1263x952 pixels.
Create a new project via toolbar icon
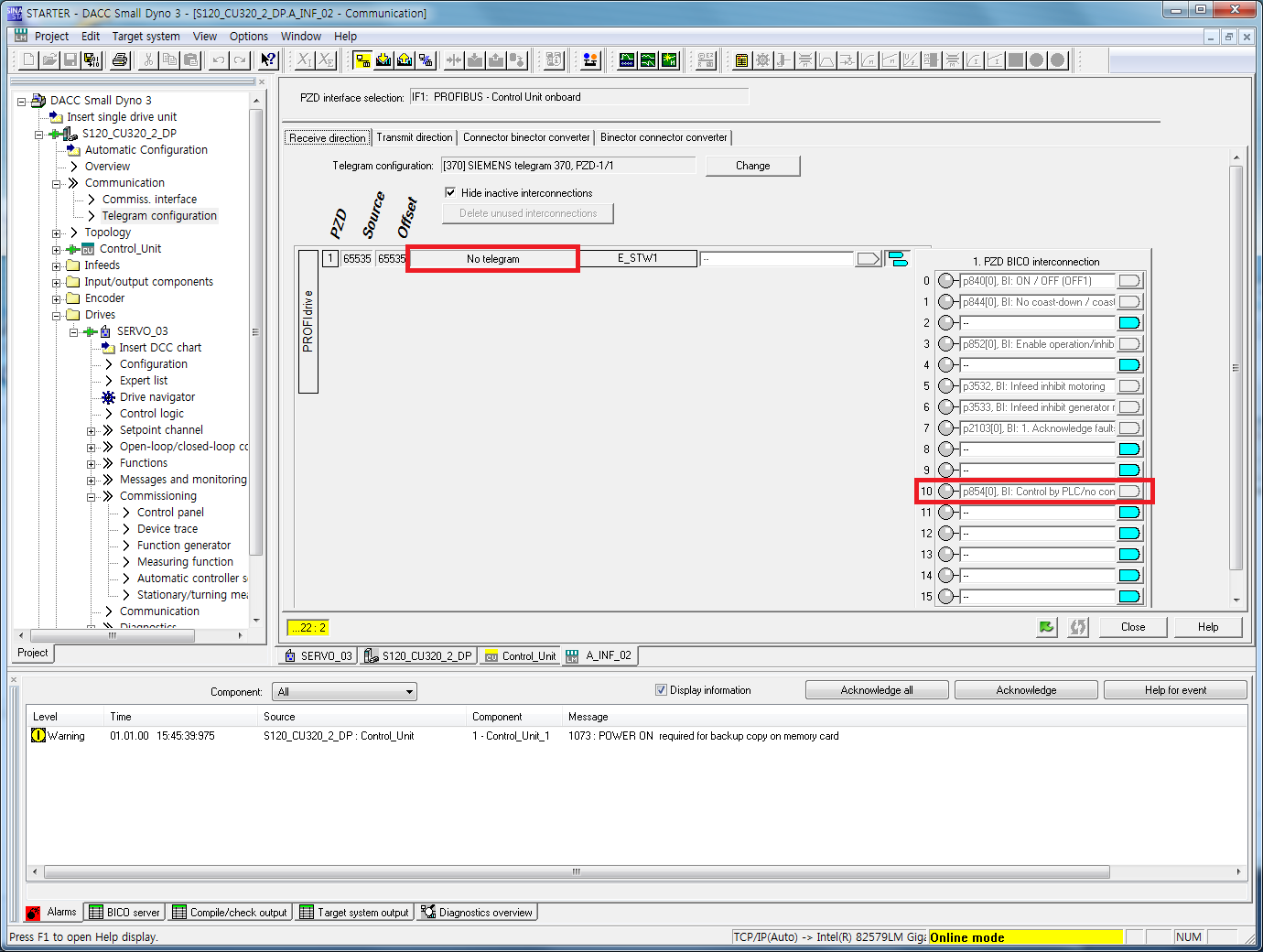[28, 59]
